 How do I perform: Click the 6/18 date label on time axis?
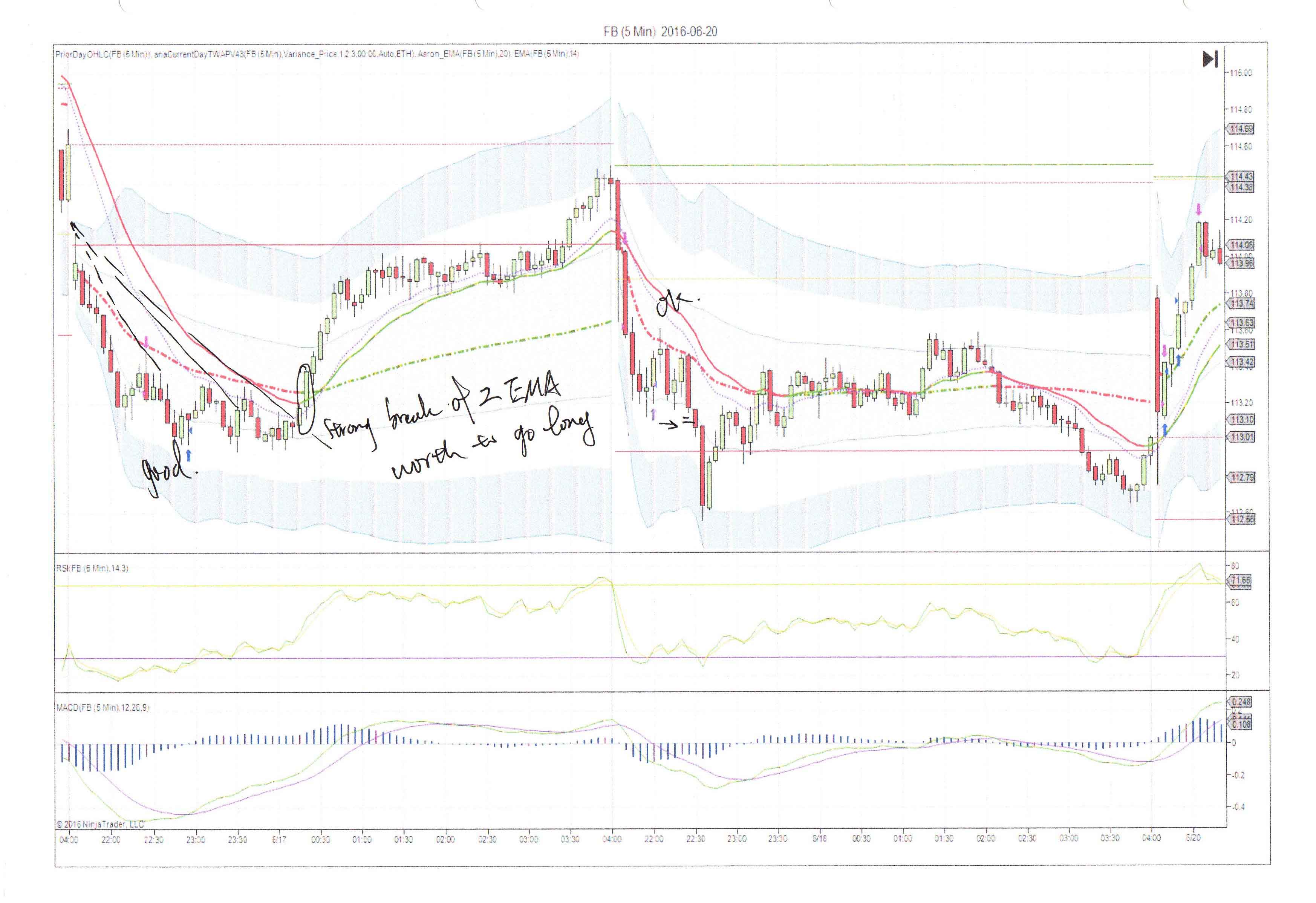point(819,839)
